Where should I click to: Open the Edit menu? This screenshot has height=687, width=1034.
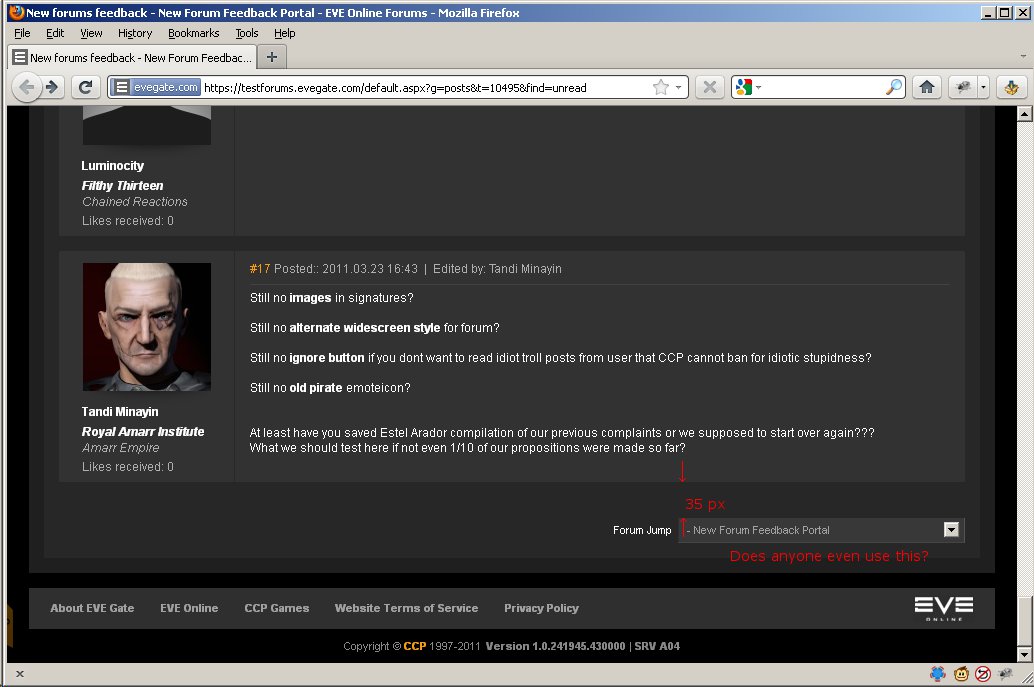(55, 33)
